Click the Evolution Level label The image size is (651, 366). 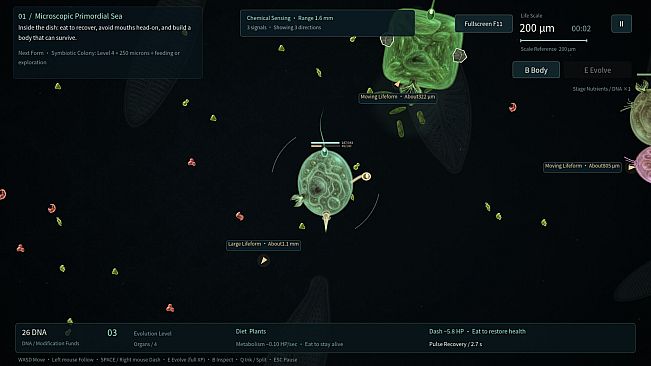click(152, 334)
